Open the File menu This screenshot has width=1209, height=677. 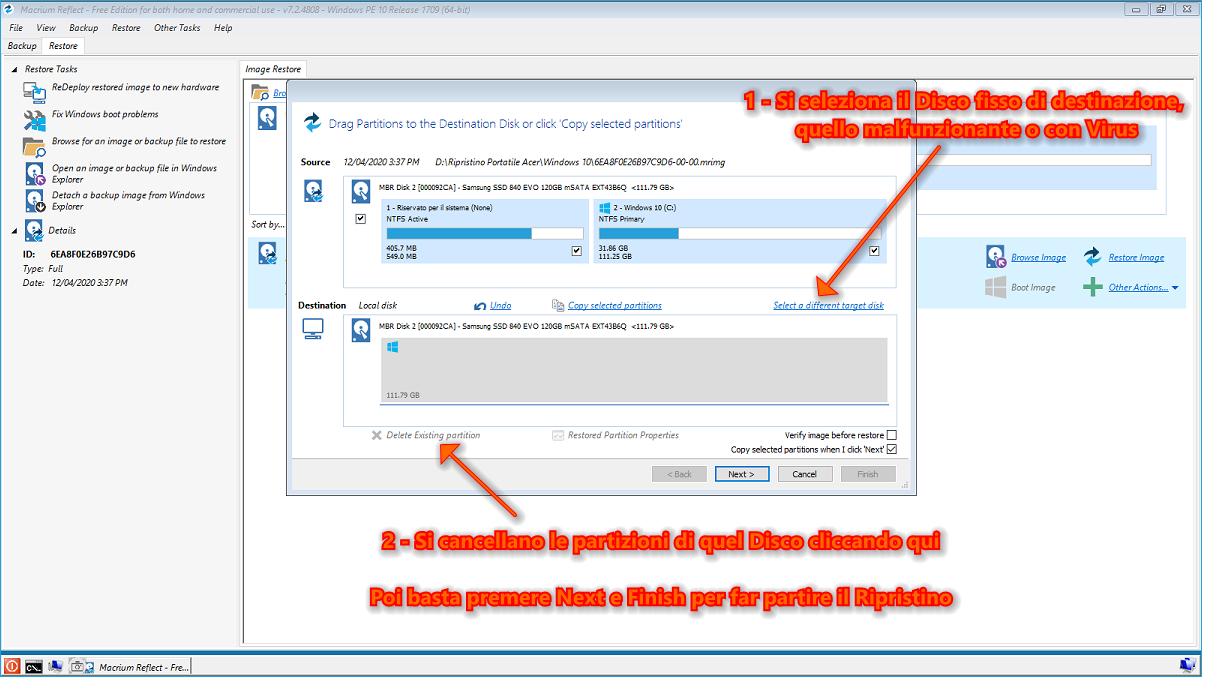(x=16, y=28)
